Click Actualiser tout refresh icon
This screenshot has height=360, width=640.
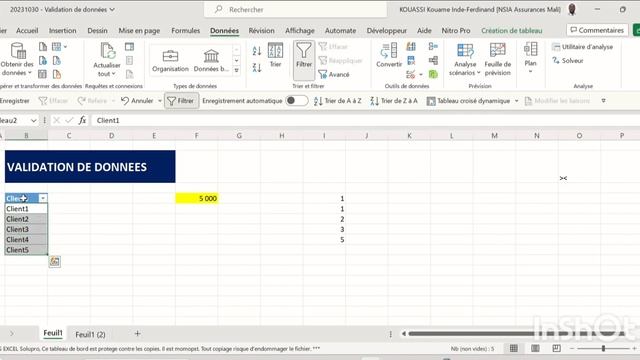pyautogui.click(x=107, y=60)
